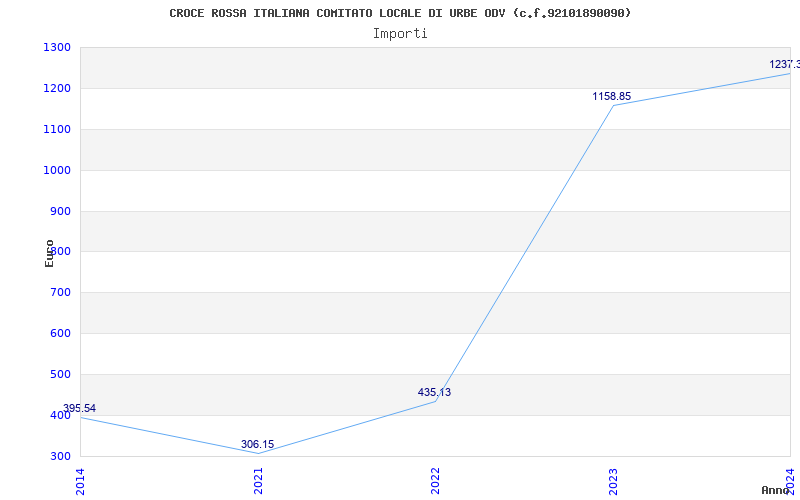Click the 395.54 data label

(80, 408)
